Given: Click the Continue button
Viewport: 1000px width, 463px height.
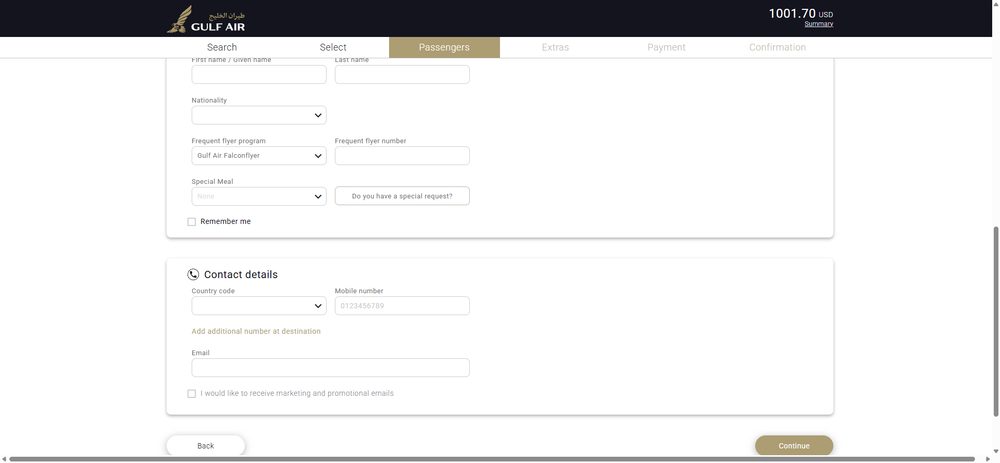Looking at the screenshot, I should coord(794,446).
